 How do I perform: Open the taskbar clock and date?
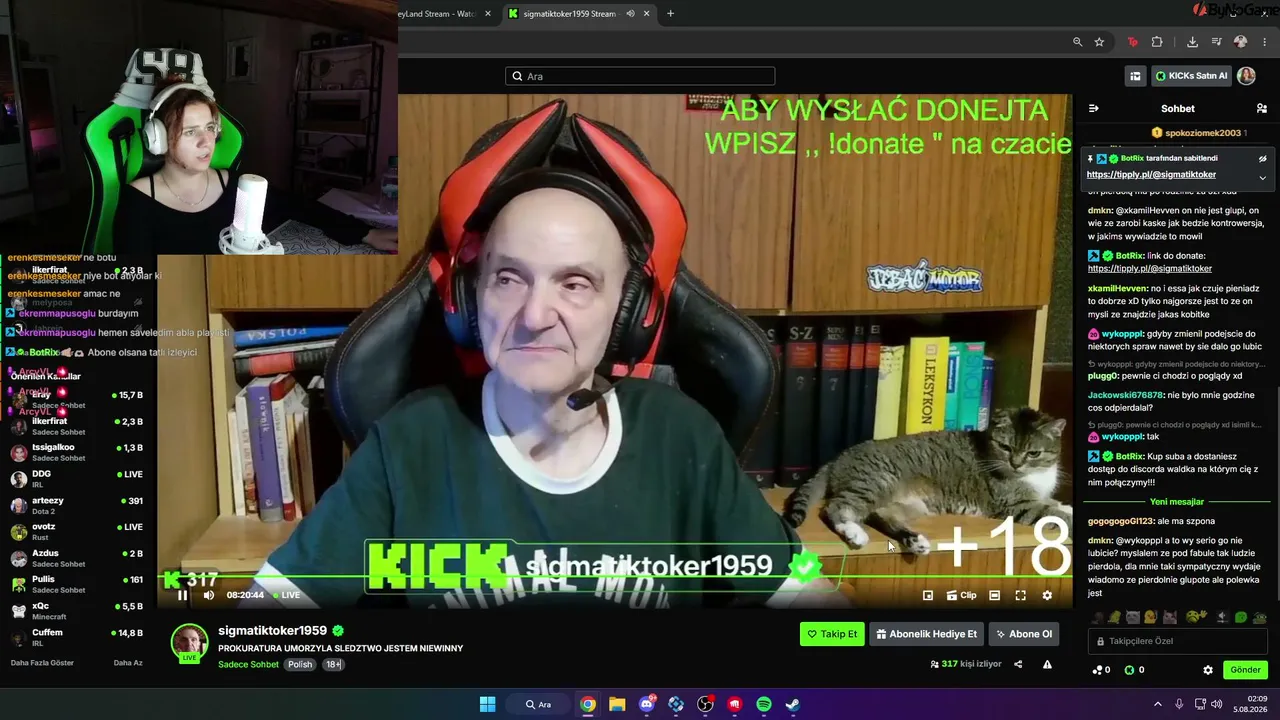click(1250, 704)
